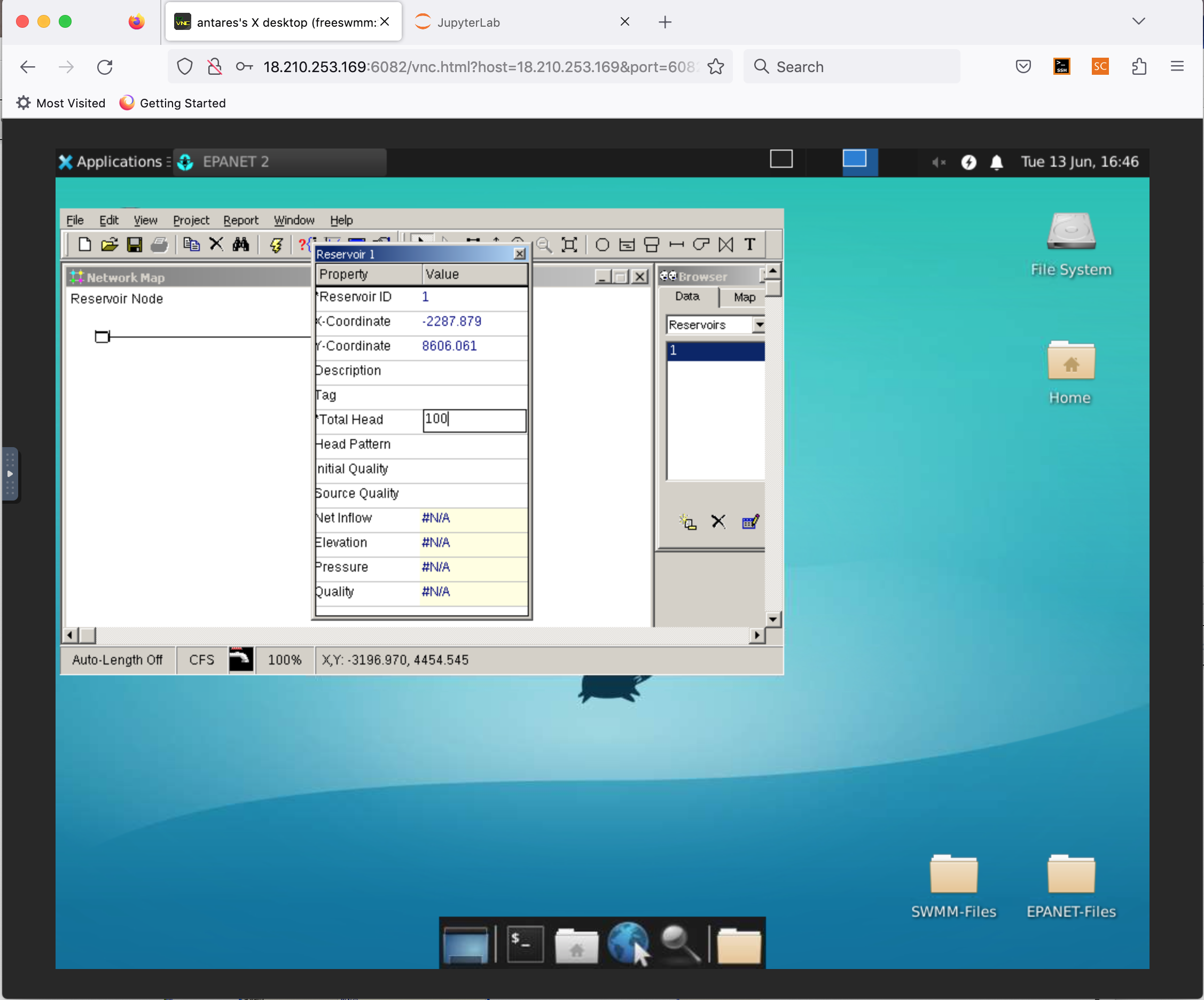Switch to Map tab in Browser
Viewport: 1204px width, 1000px height.
pyautogui.click(x=744, y=297)
